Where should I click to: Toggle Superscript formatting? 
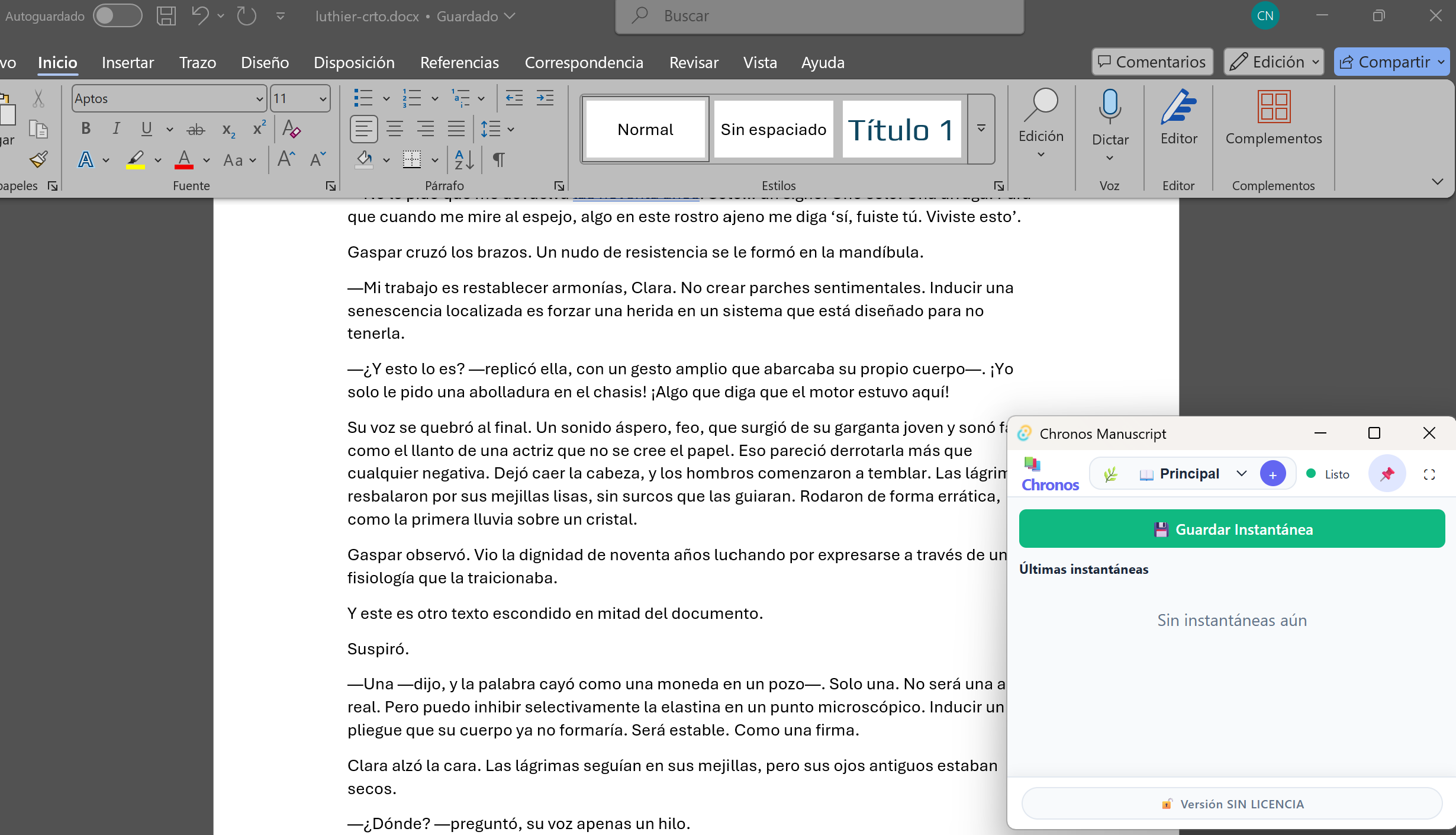(x=259, y=129)
